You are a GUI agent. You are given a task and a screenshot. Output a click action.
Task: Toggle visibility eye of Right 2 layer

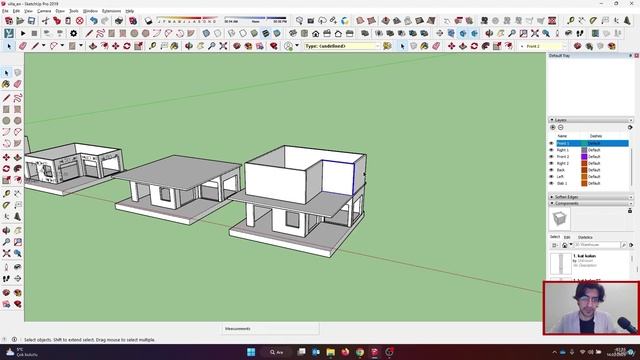pos(551,163)
